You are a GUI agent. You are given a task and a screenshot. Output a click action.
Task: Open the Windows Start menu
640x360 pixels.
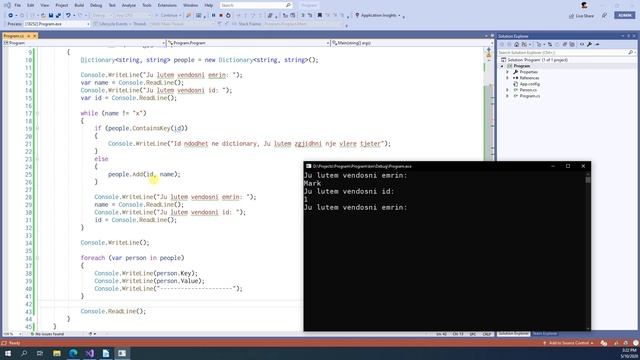point(8,353)
